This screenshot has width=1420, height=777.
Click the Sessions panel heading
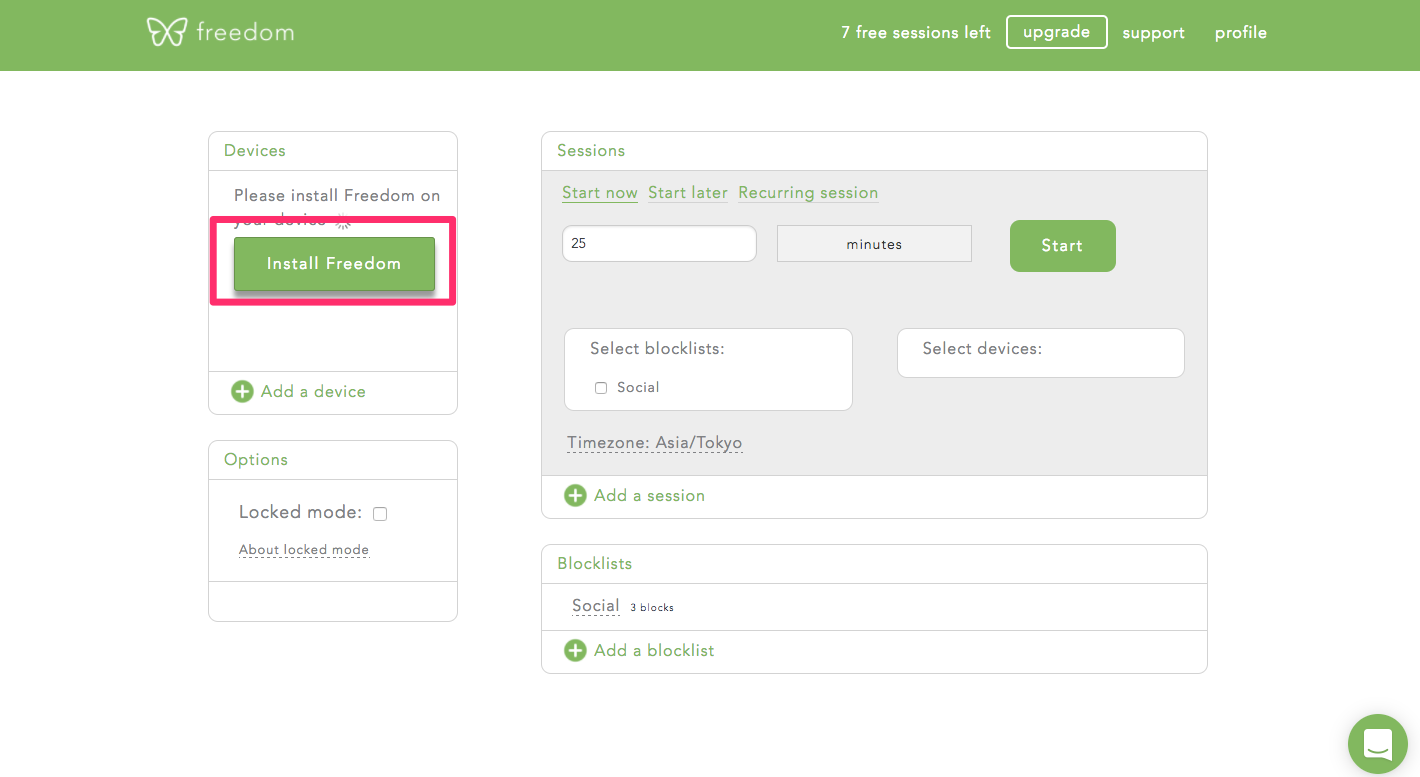[591, 150]
